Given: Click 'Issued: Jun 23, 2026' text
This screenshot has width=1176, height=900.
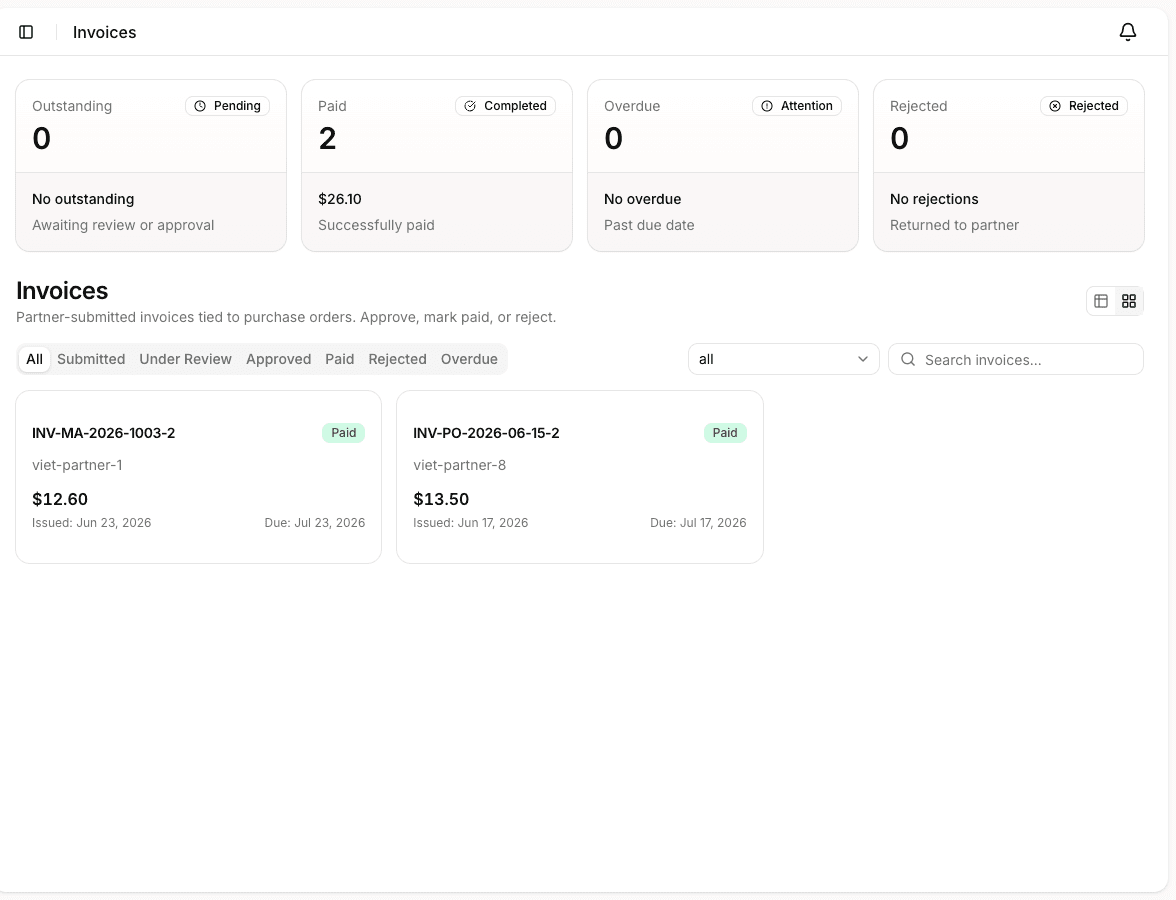Looking at the screenshot, I should (92, 523).
